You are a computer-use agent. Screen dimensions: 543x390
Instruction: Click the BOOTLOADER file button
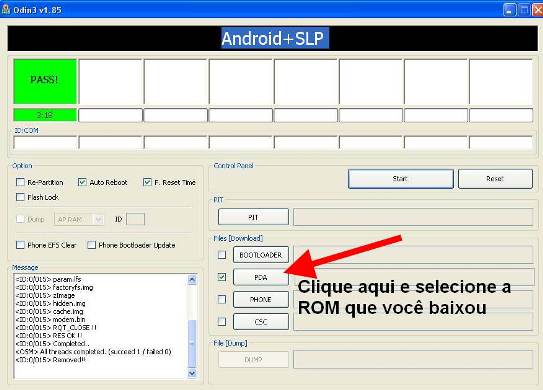[x=261, y=255]
